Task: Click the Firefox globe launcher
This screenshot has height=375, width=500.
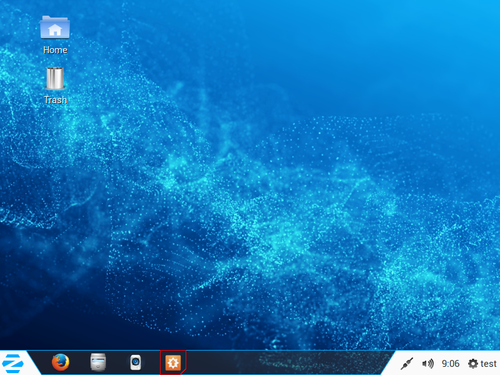Action: coord(61,362)
